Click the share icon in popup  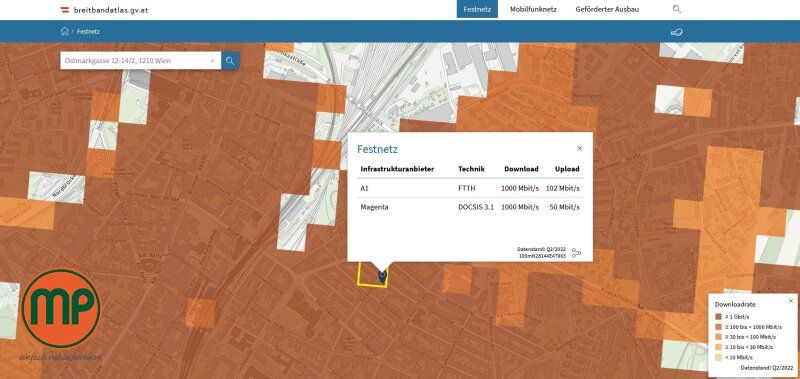(577, 252)
